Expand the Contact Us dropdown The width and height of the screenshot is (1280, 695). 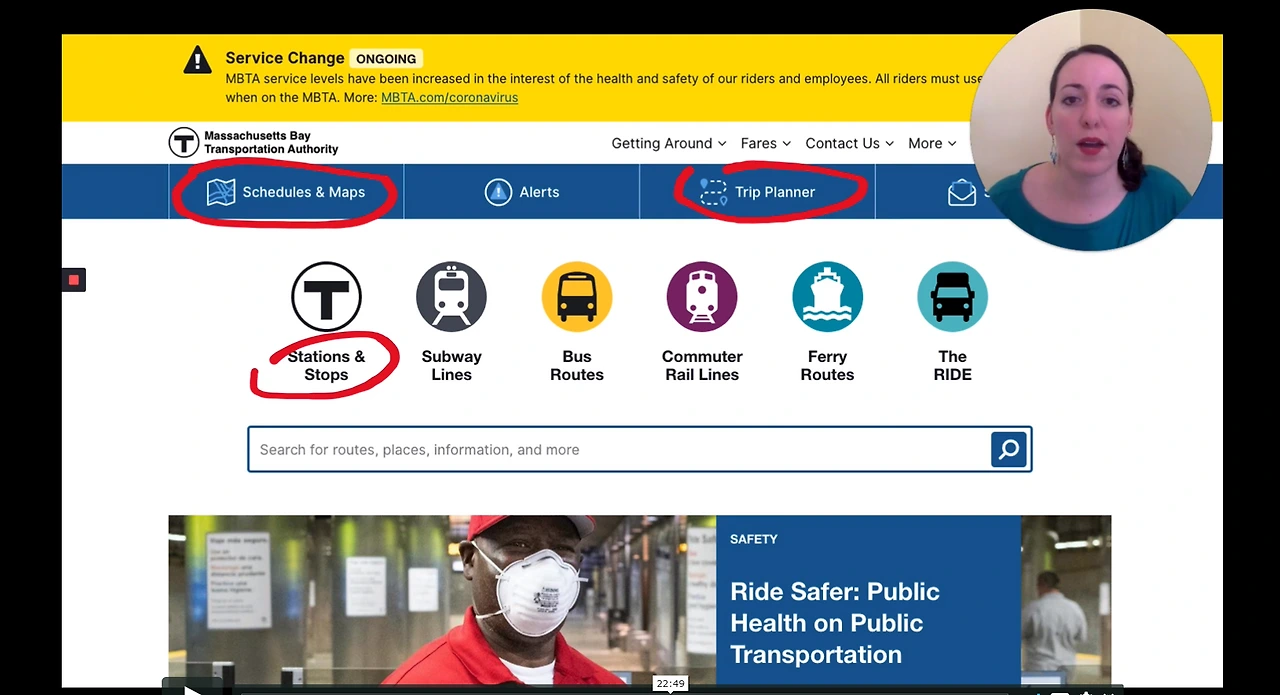(x=850, y=143)
